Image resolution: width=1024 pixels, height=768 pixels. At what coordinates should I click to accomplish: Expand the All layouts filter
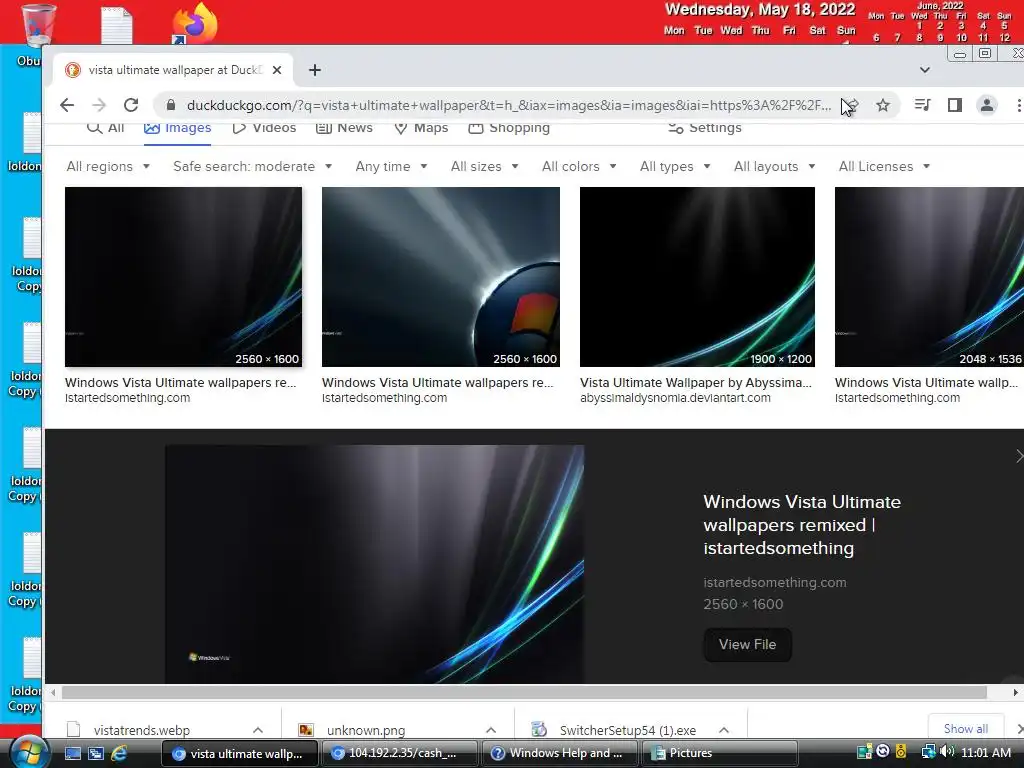coord(775,167)
